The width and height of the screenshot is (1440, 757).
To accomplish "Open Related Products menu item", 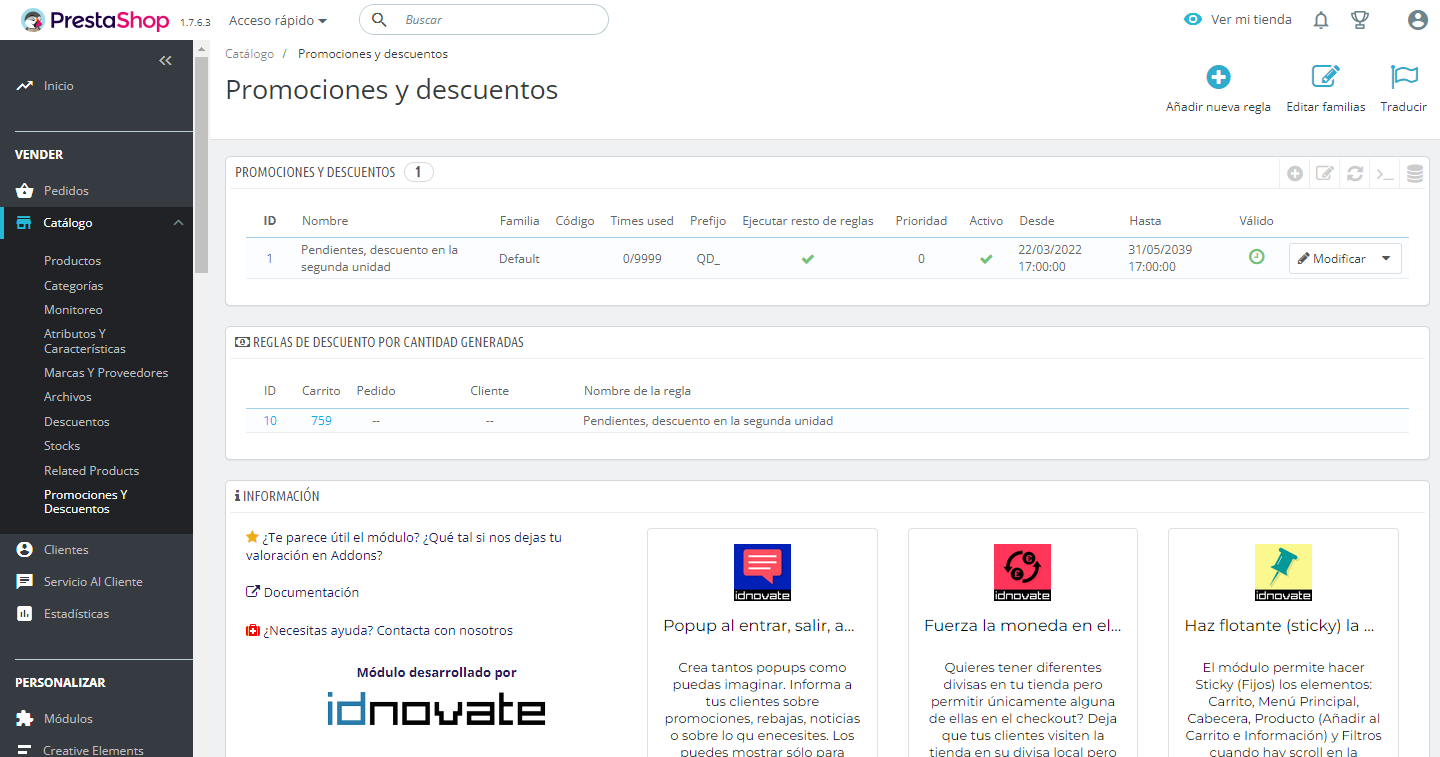I will 91,470.
